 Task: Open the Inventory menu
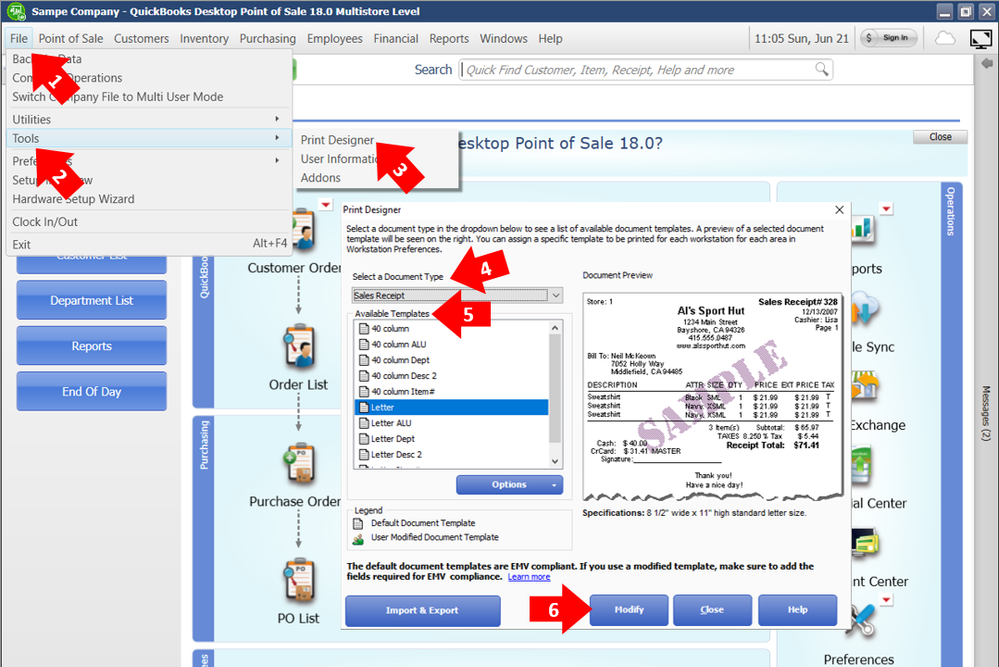pyautogui.click(x=204, y=38)
